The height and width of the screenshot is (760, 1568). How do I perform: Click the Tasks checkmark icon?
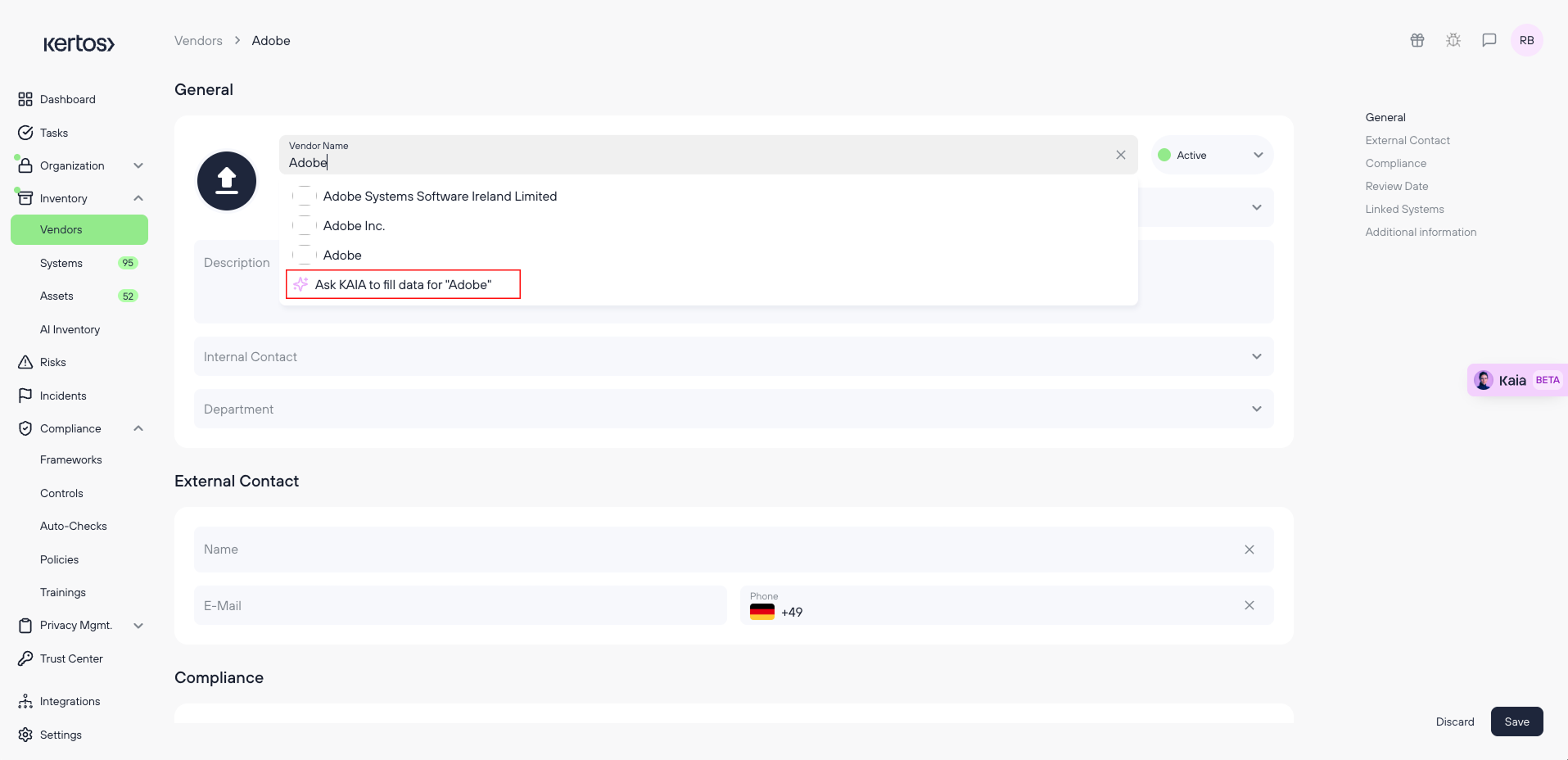(x=25, y=133)
